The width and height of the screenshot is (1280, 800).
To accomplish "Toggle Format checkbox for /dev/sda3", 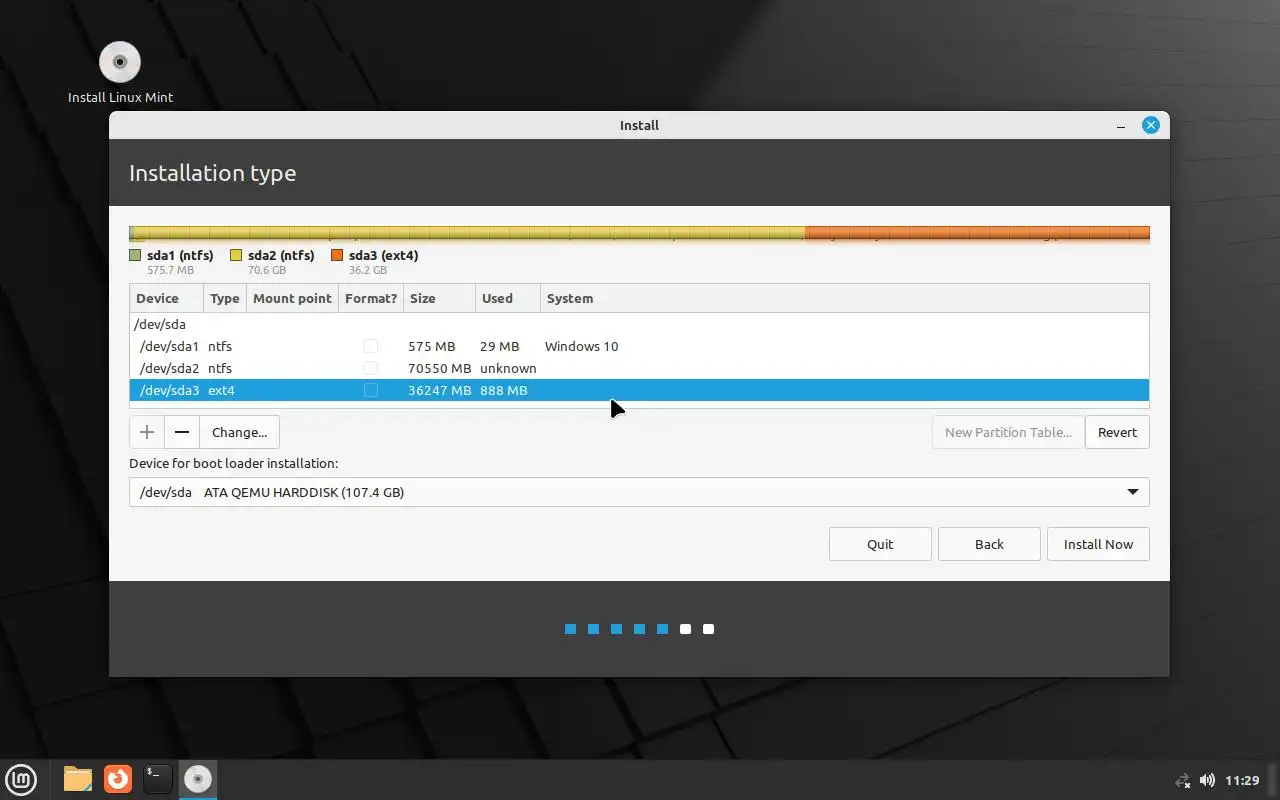I will tap(371, 390).
